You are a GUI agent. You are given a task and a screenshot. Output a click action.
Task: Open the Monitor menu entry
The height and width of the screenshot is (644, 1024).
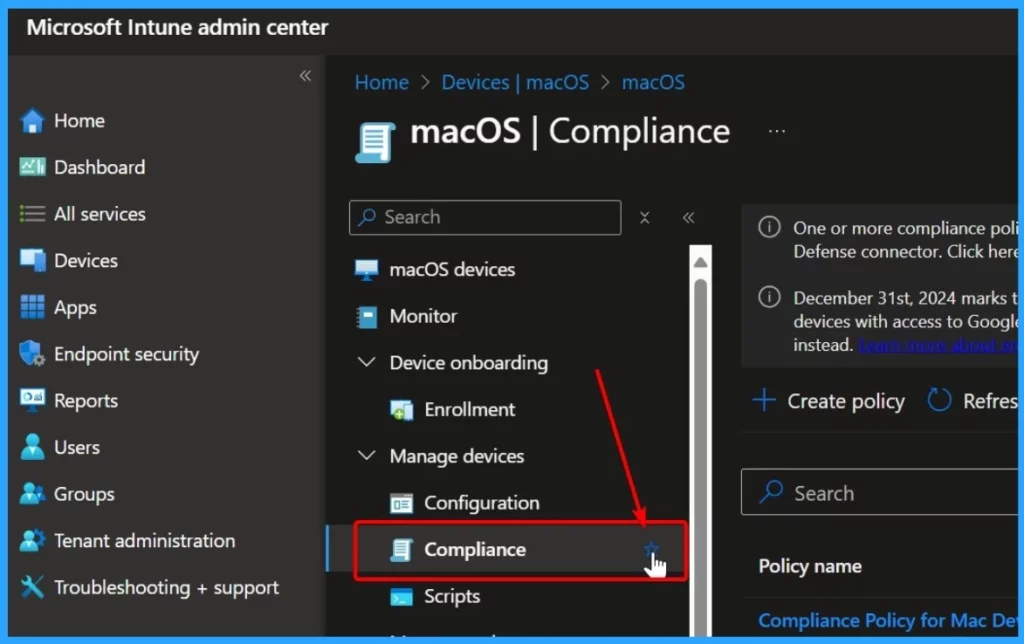(423, 316)
